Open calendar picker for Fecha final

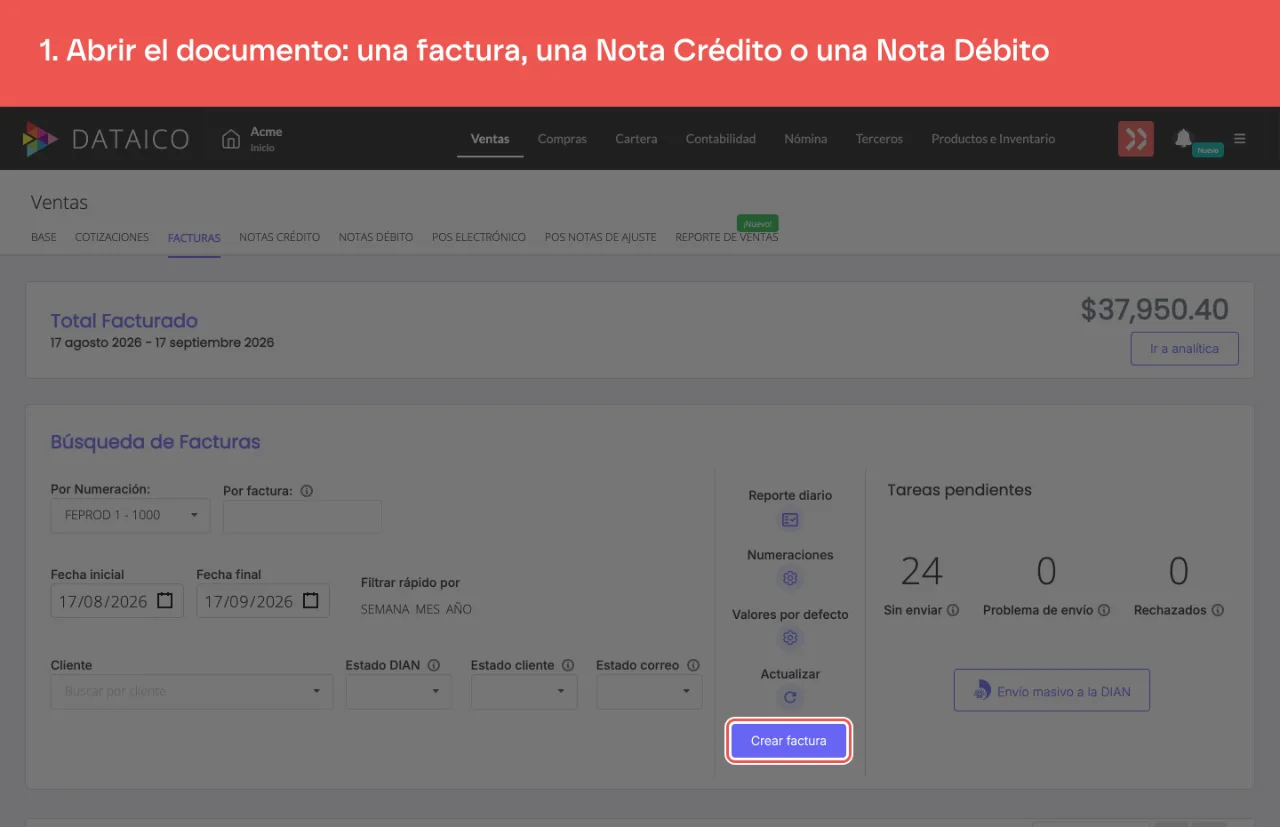pos(311,601)
